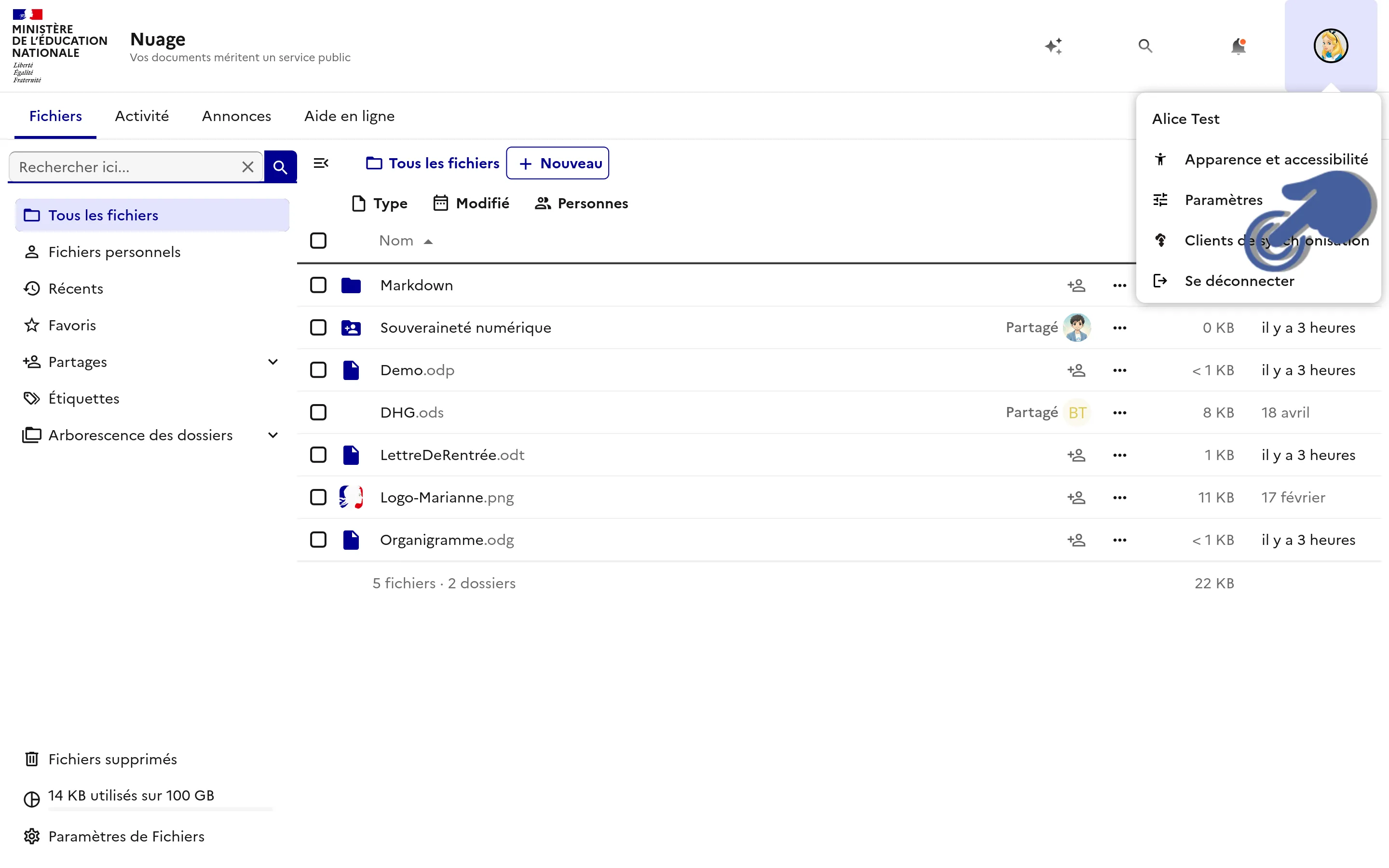Open three-dot actions for DHG.ods
Viewport: 1389px width, 868px height.
click(x=1119, y=413)
